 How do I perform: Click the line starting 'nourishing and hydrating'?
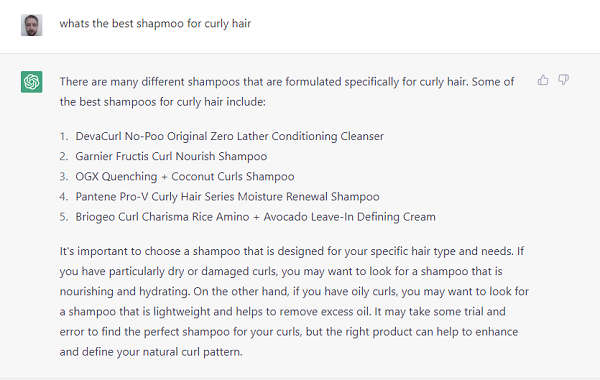point(294,292)
